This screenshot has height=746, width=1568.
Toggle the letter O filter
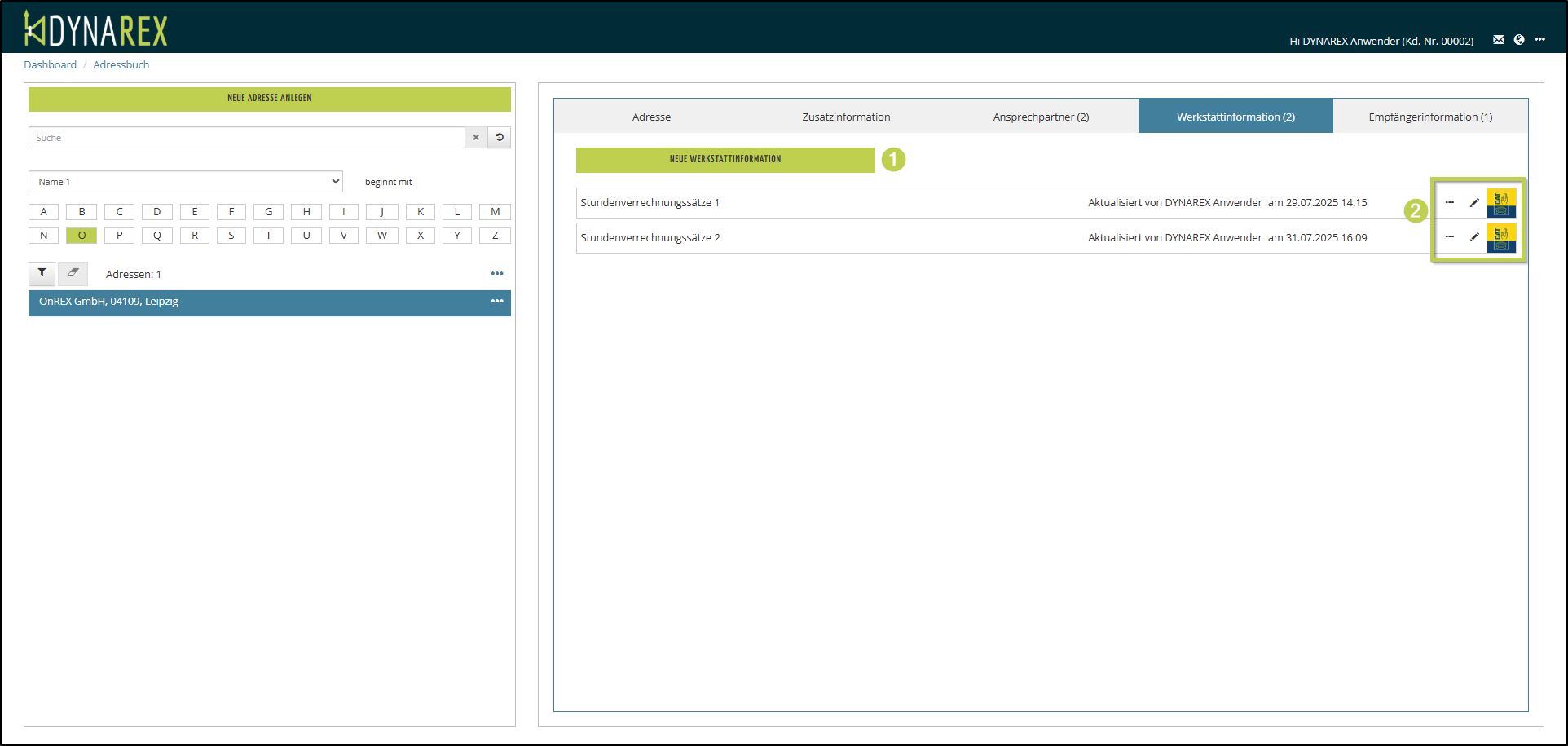click(81, 236)
